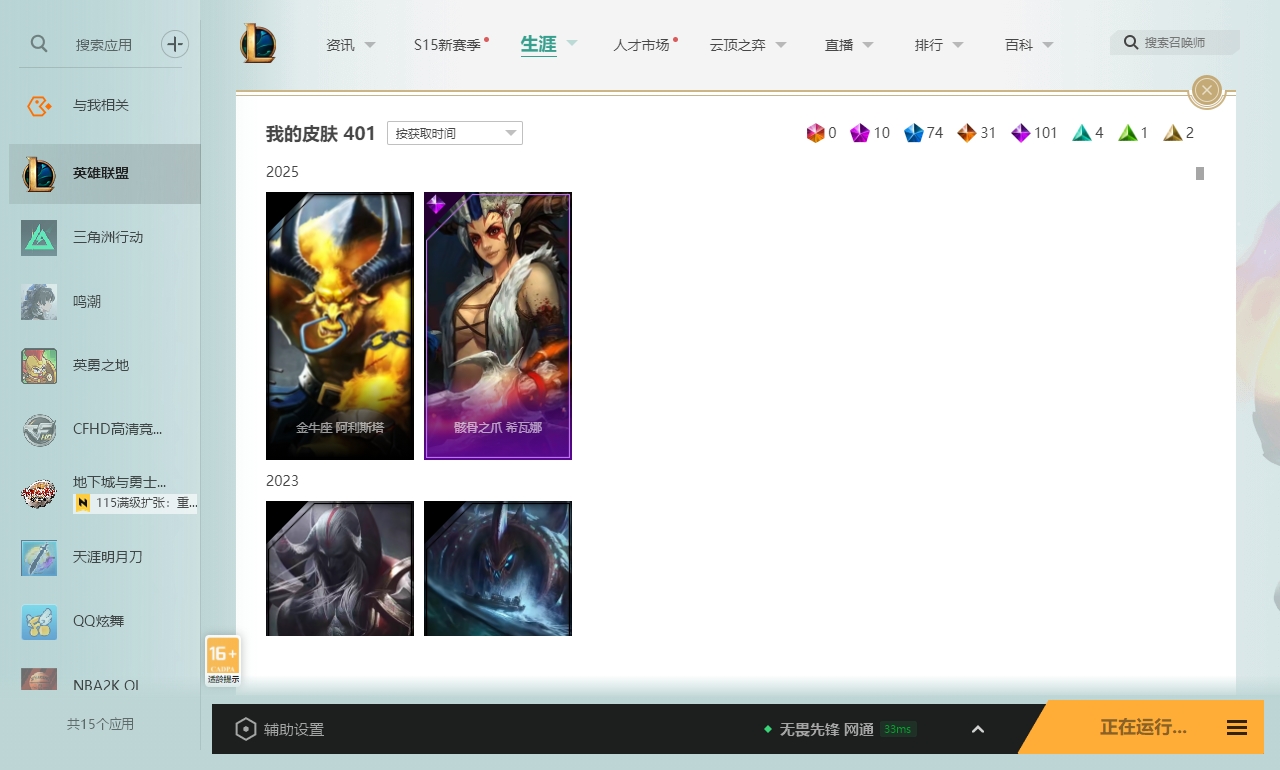
Task: Toggle the blue epic gem filter showing 74
Action: [x=913, y=132]
